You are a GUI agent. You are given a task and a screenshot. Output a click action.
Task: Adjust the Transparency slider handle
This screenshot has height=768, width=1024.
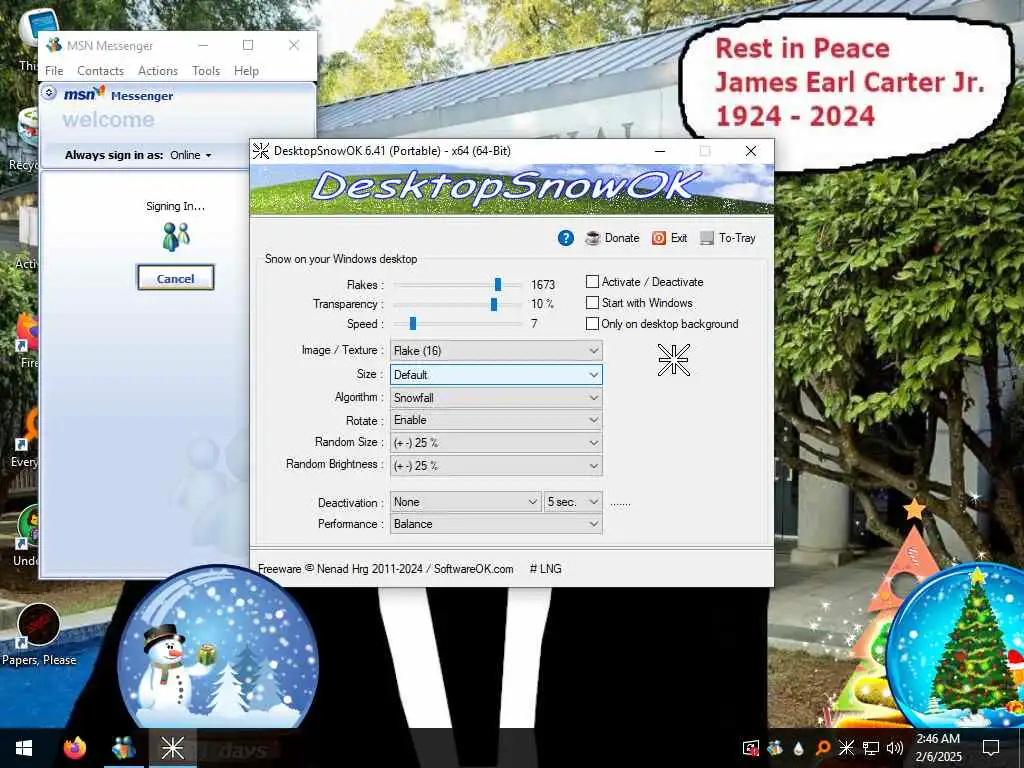click(494, 304)
